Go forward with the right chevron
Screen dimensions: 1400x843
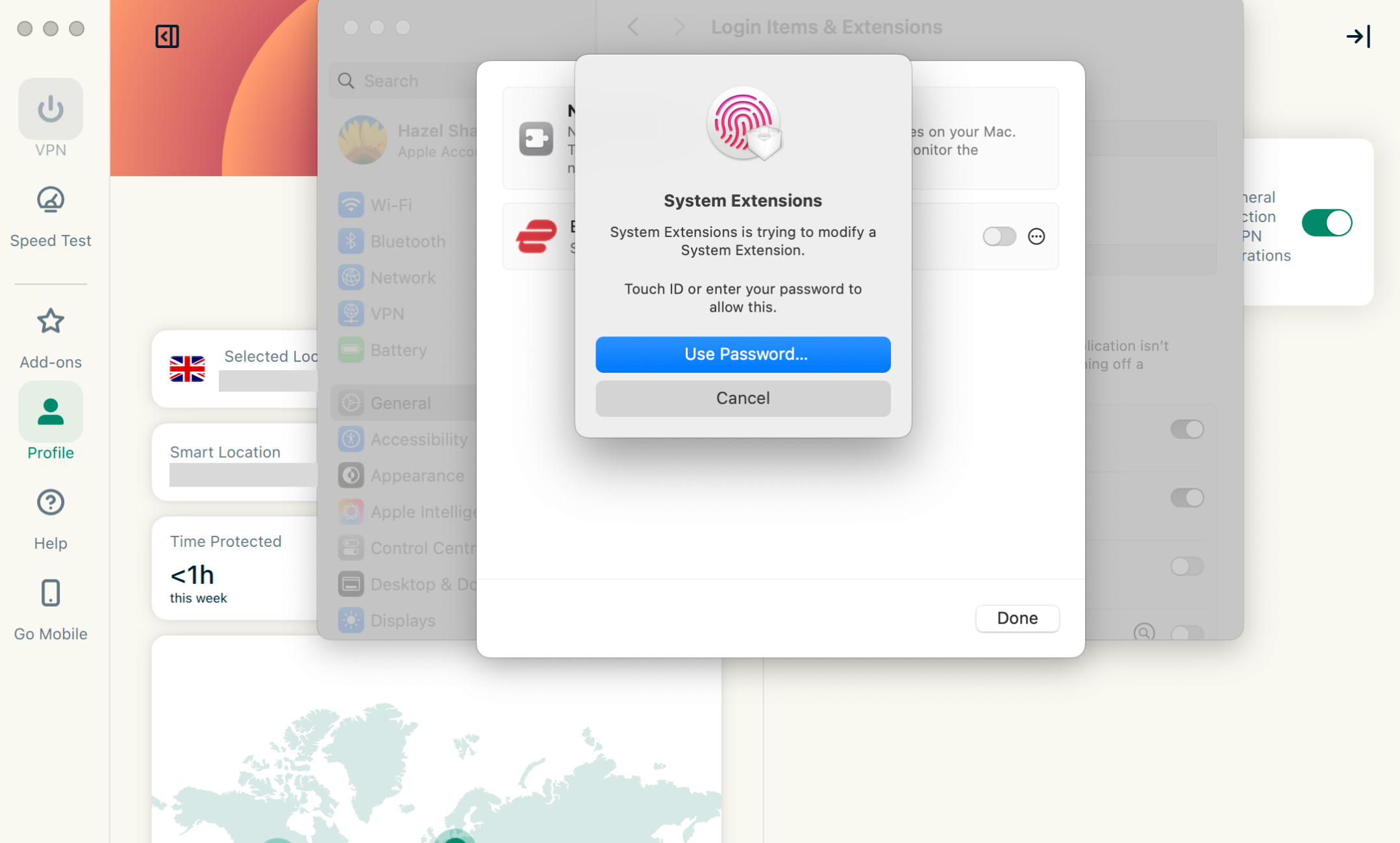[x=679, y=27]
